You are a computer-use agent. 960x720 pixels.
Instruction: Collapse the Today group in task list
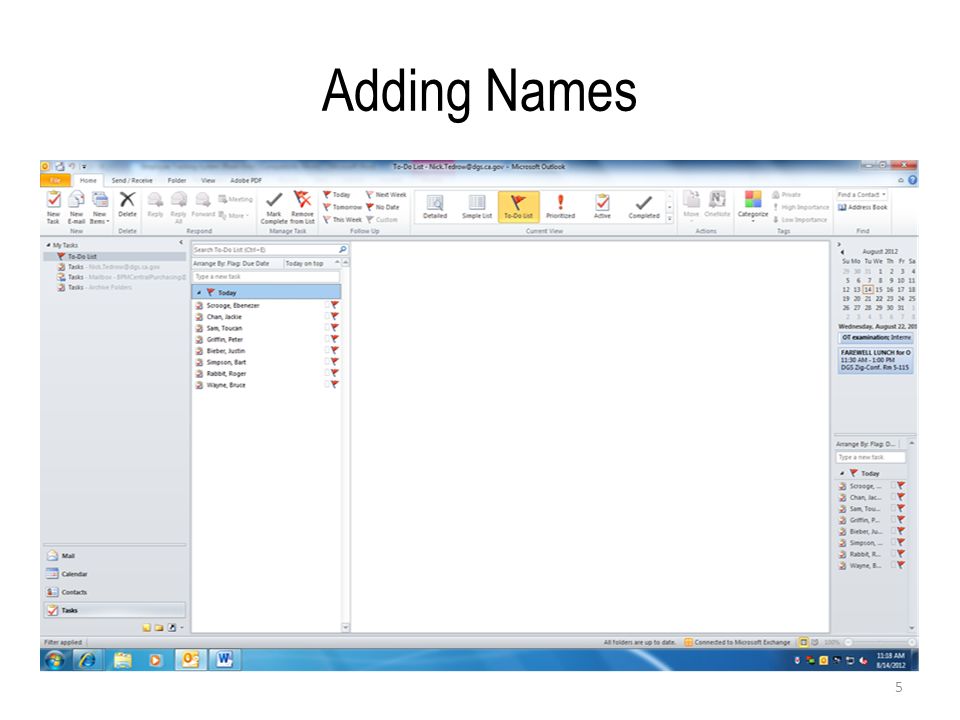[199, 293]
